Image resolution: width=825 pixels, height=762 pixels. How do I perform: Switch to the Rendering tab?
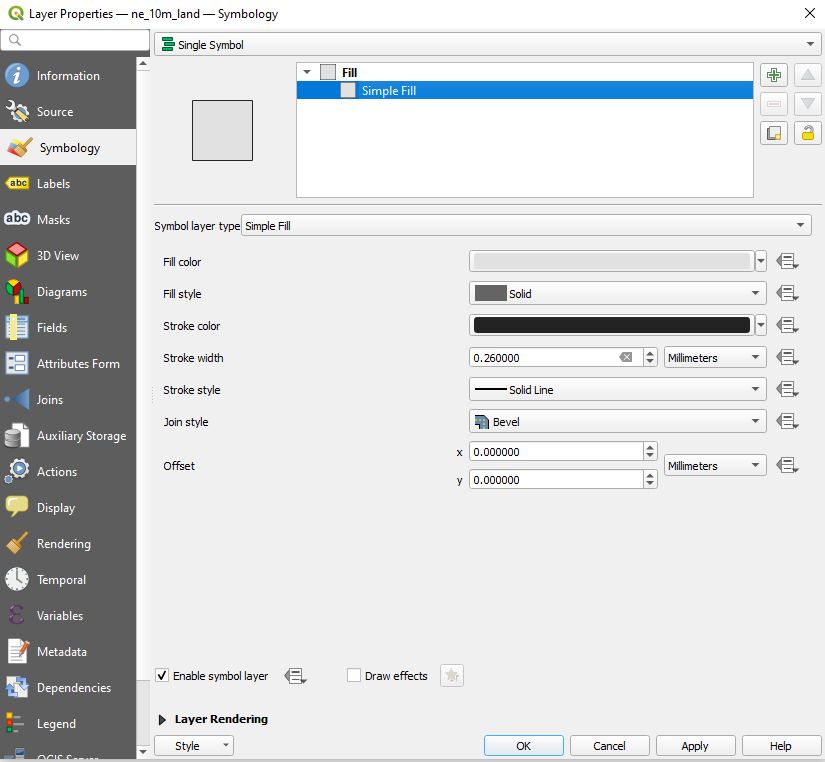tap(68, 544)
